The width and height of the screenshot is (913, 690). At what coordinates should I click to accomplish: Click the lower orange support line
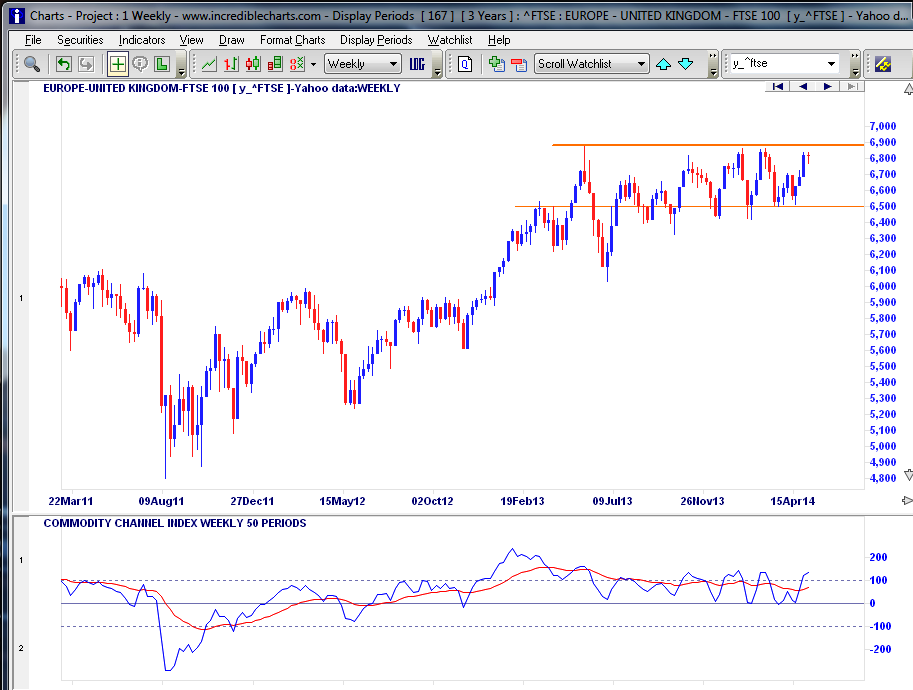[689, 206]
